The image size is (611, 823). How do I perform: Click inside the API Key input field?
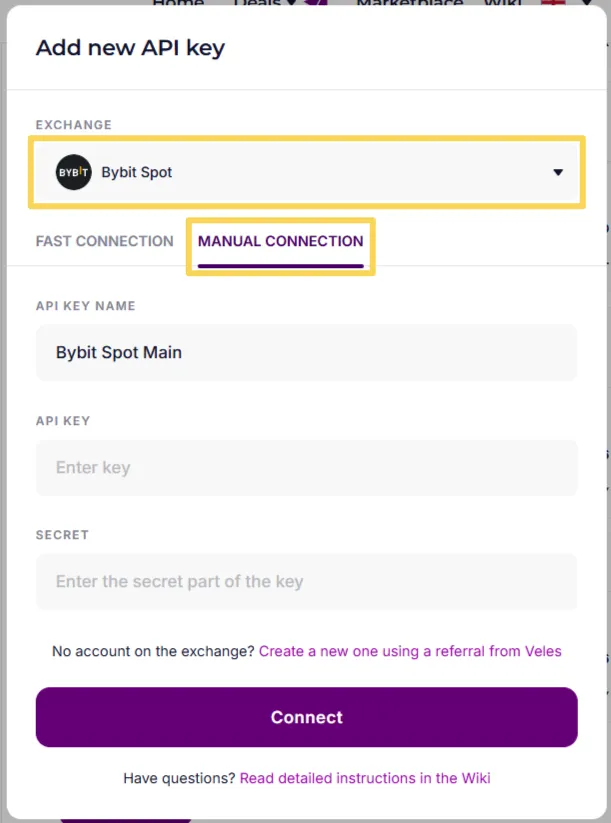(x=305, y=467)
